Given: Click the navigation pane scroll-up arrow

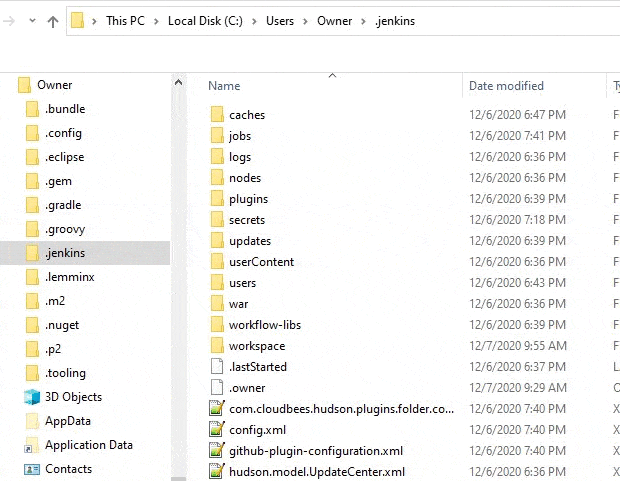Looking at the screenshot, I should (178, 82).
